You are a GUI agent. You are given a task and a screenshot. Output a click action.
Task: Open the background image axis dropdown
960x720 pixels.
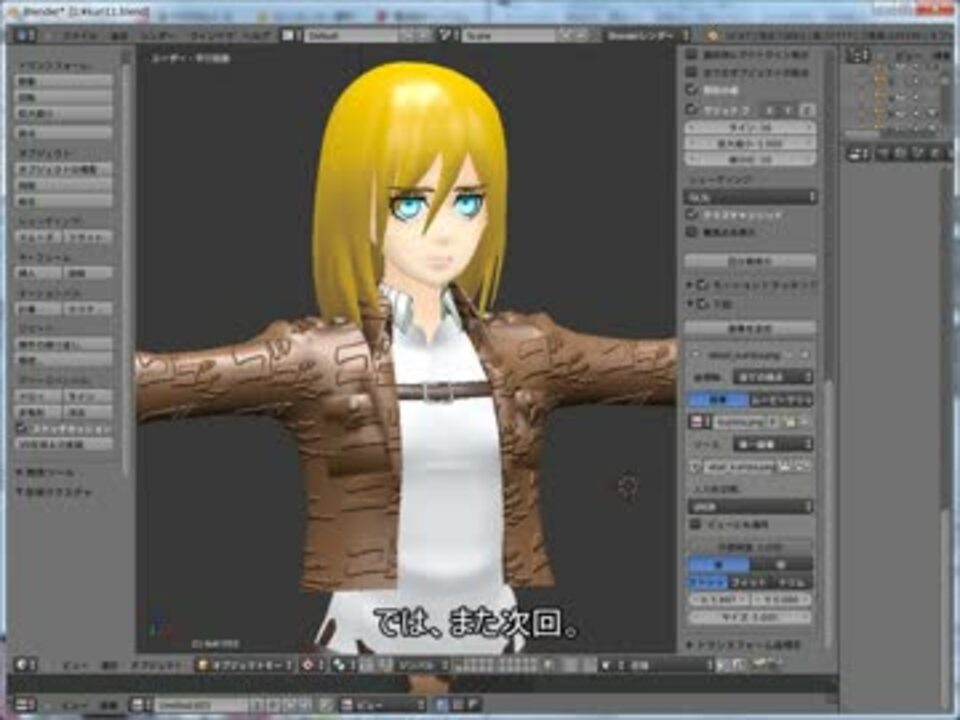pyautogui.click(x=773, y=377)
